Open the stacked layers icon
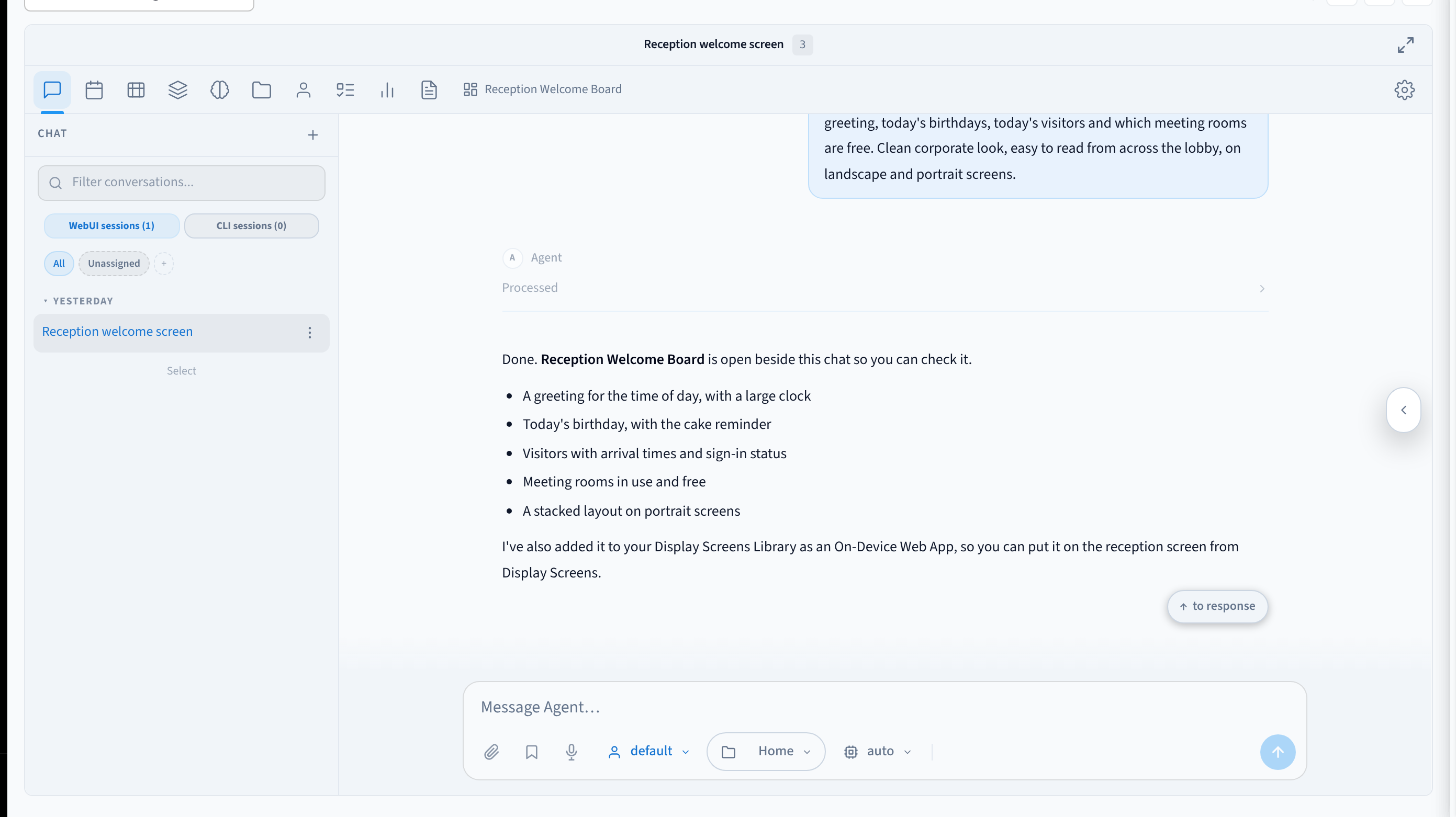1456x817 pixels. click(x=178, y=89)
